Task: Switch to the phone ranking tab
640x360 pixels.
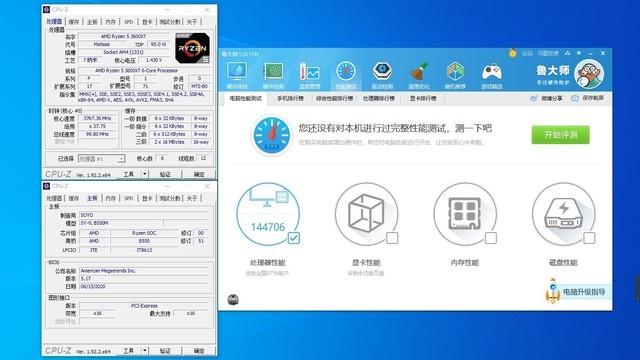Action: [x=290, y=98]
